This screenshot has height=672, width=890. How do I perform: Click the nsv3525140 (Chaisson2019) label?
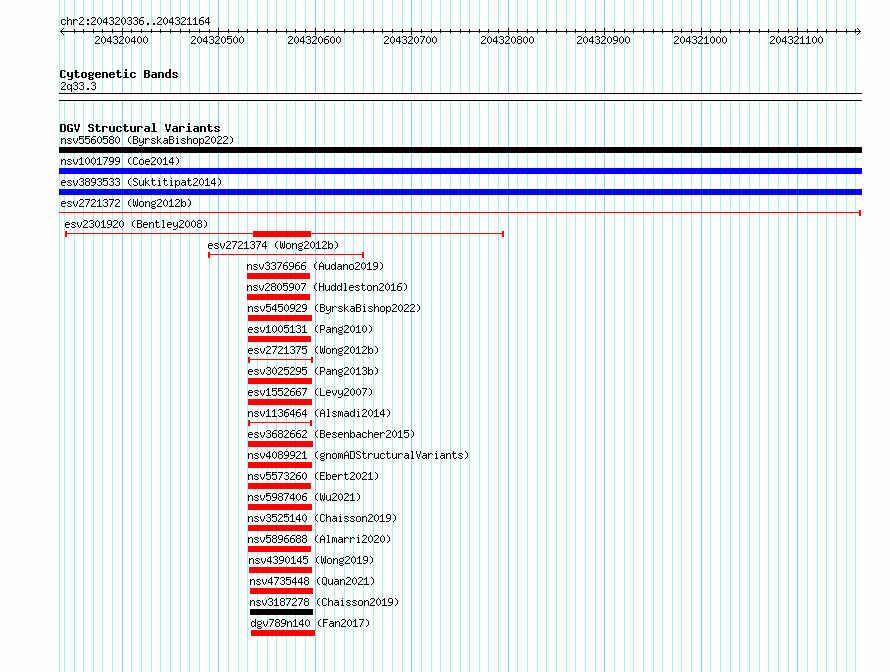[322, 518]
